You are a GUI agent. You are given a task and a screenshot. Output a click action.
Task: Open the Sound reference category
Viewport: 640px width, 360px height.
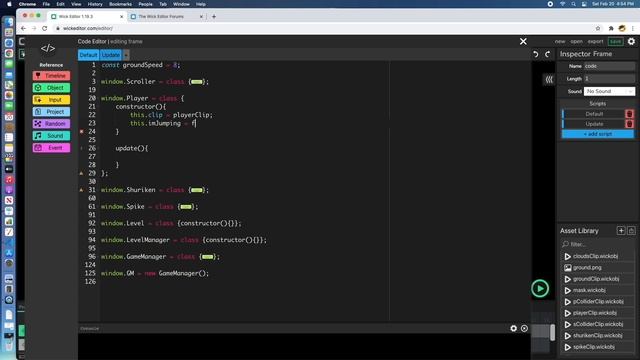tap(51, 136)
